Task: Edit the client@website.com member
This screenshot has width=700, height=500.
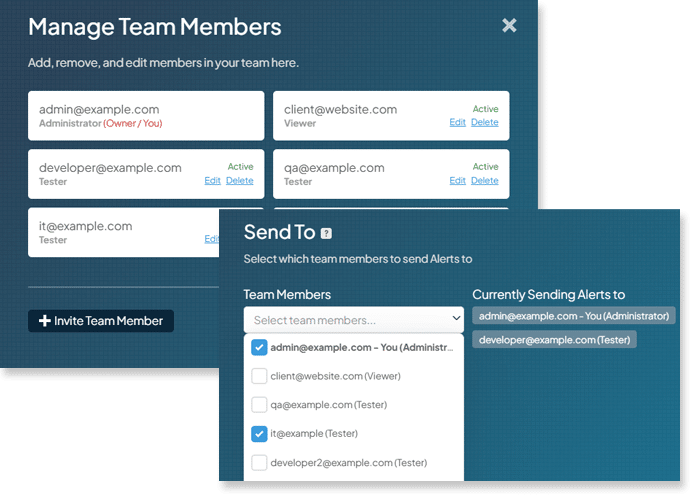Action: [457, 122]
